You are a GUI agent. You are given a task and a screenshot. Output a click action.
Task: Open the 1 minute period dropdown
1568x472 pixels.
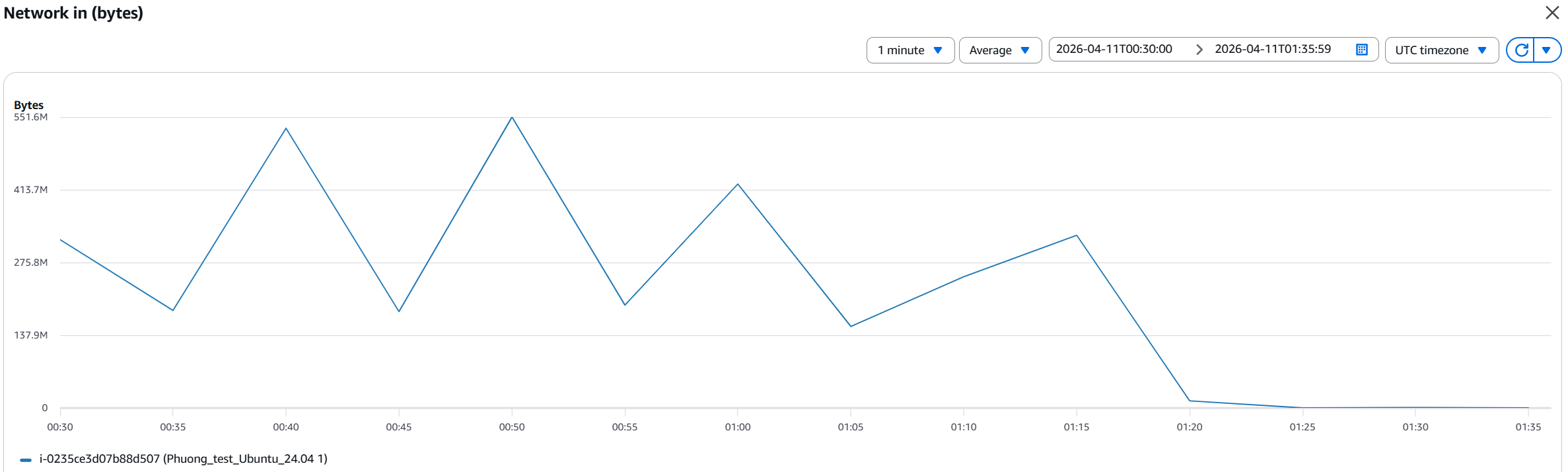tap(910, 50)
